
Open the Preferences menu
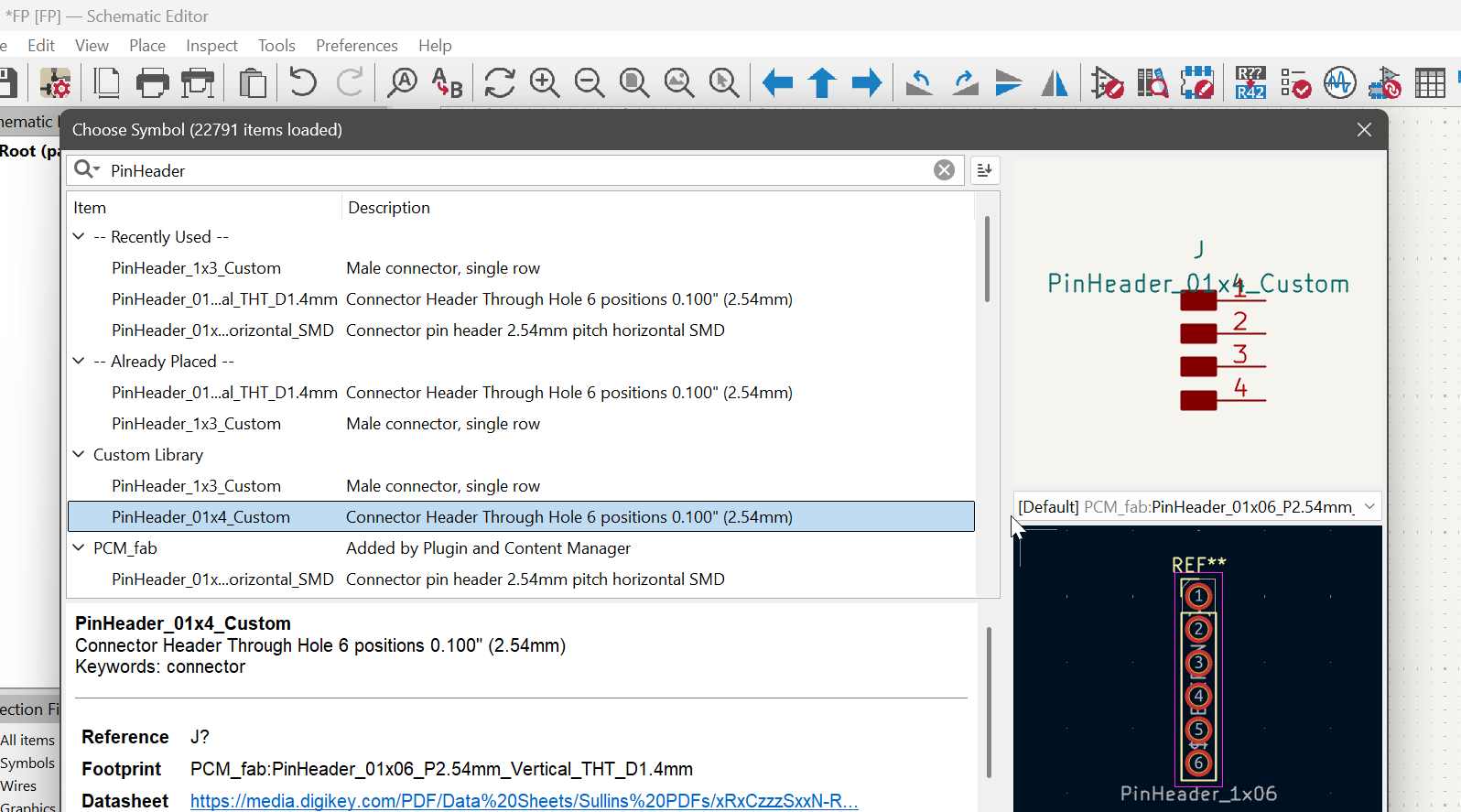coord(357,45)
